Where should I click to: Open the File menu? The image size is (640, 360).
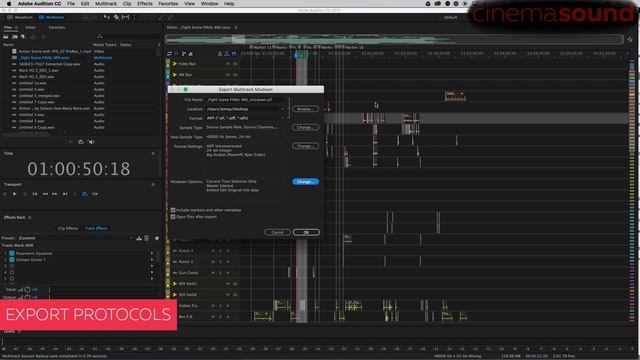71,4
